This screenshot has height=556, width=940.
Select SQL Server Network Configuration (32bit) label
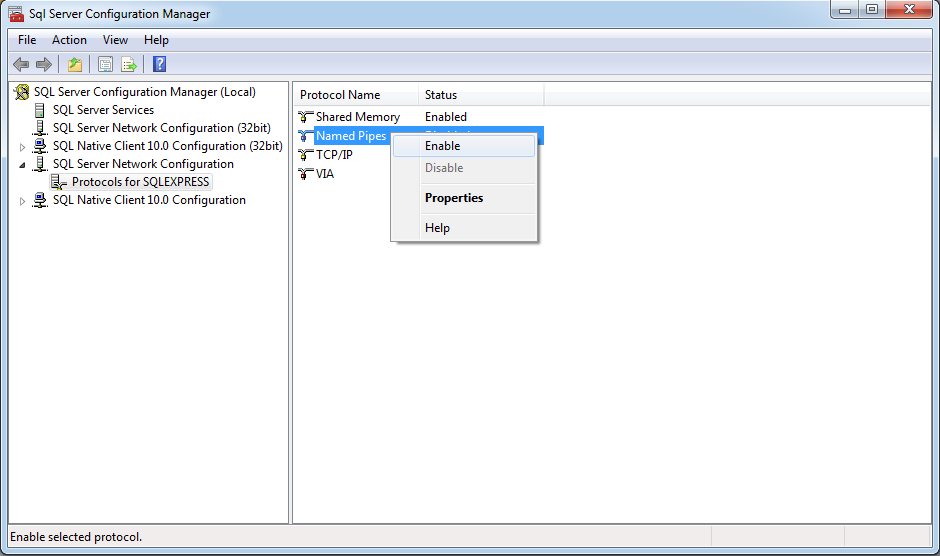(x=162, y=128)
